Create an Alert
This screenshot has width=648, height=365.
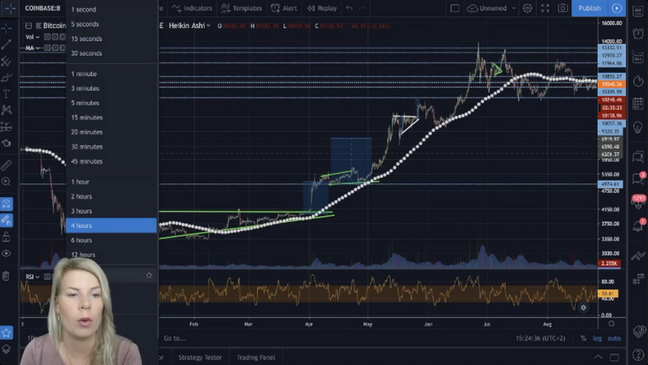284,8
